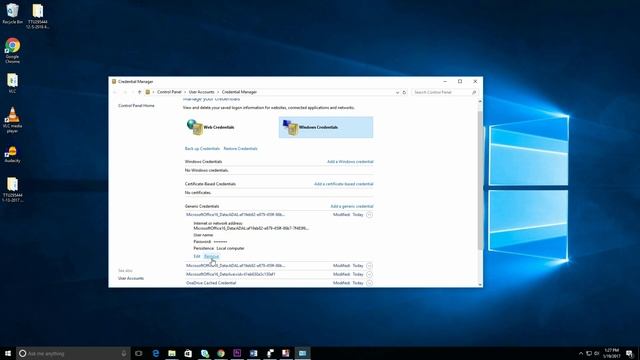This screenshot has width=640, height=360.
Task: Select the MicrosoftOffice16_Data:live:cid credential row
Action: click(279, 274)
